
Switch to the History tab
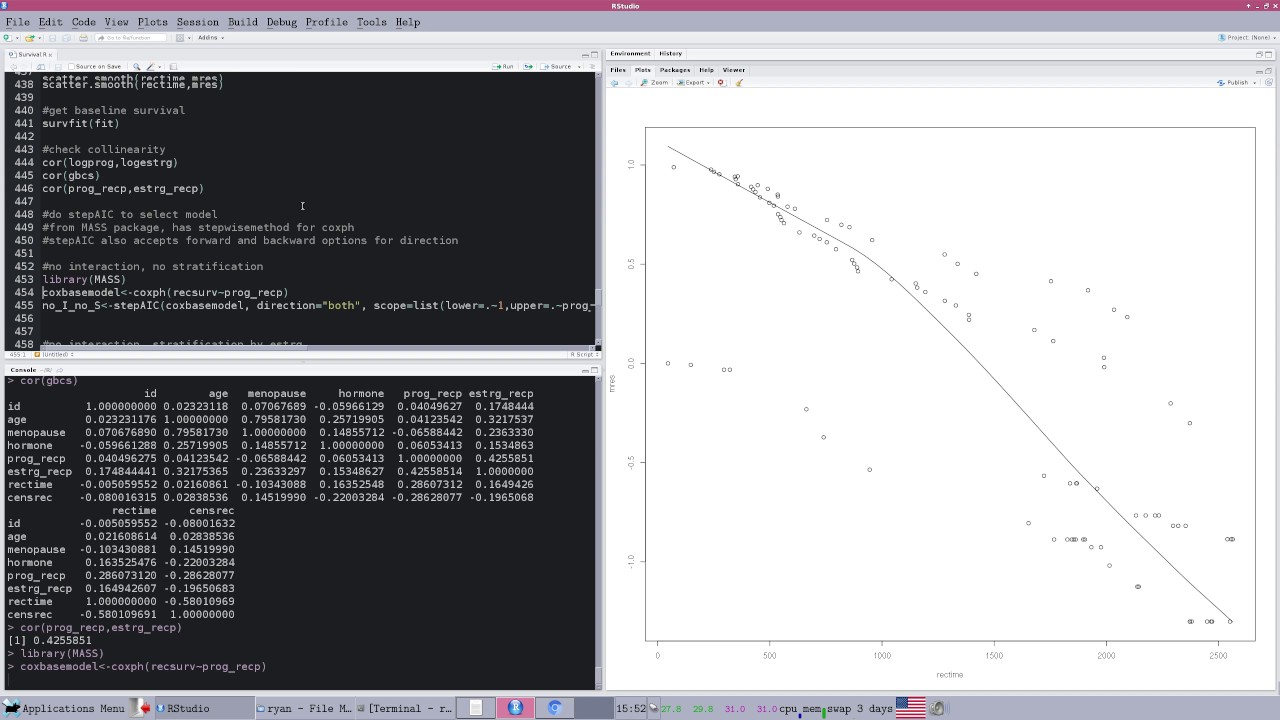670,54
